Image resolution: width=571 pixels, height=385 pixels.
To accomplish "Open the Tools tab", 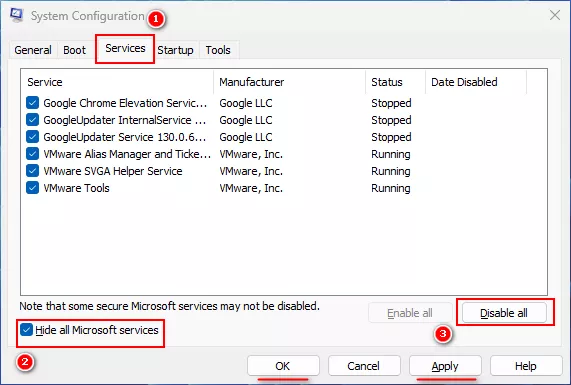I will coord(218,50).
